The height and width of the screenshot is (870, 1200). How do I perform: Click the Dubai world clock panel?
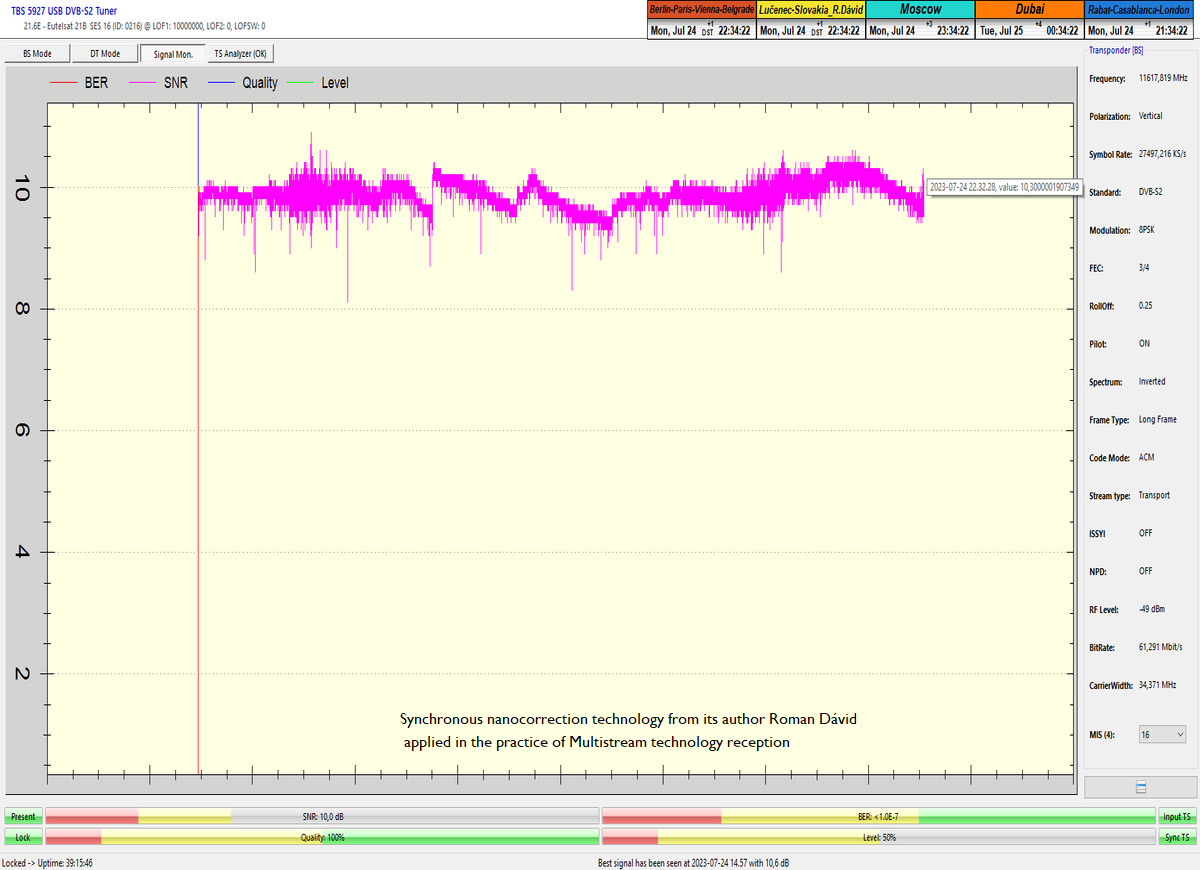click(1029, 20)
